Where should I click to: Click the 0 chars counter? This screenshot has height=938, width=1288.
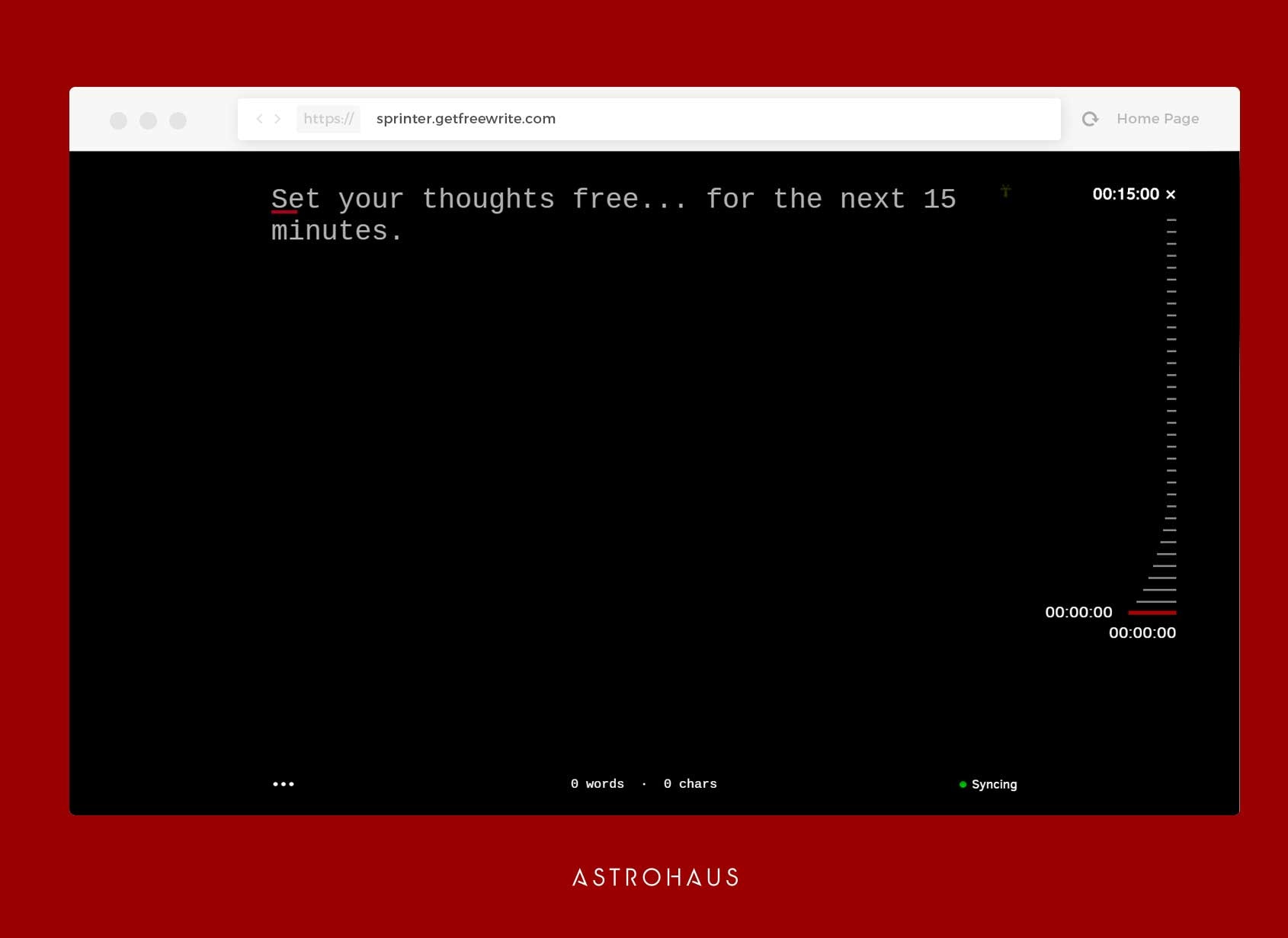690,784
